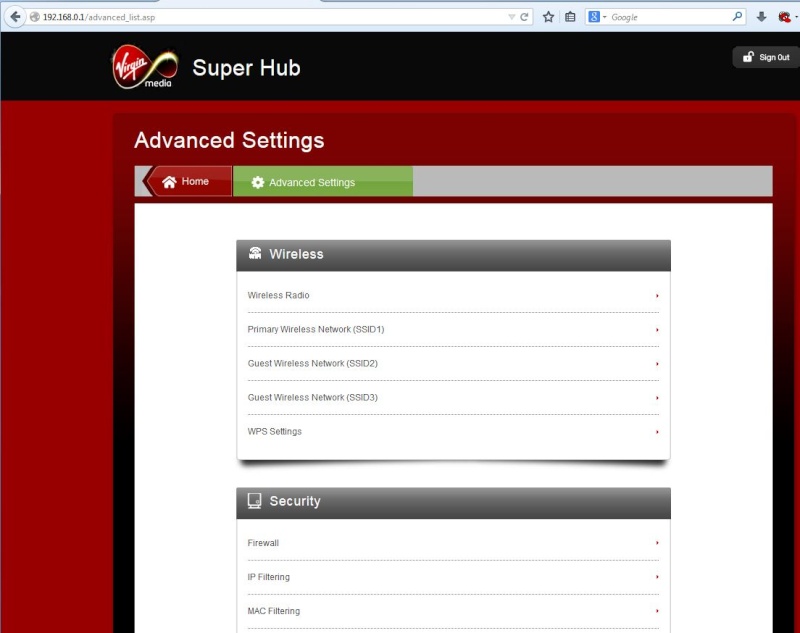Reload the page with the refresh icon

coord(524,17)
